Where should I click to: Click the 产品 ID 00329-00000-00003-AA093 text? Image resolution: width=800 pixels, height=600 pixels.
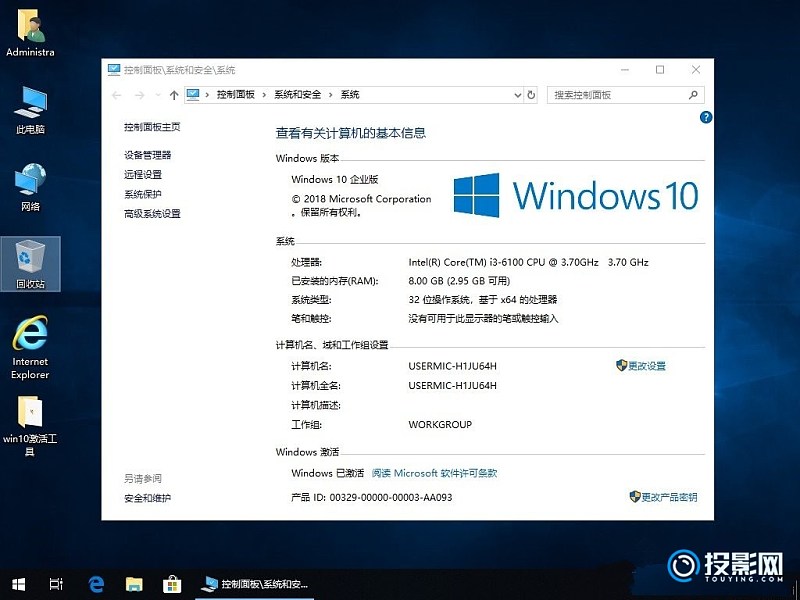click(371, 497)
